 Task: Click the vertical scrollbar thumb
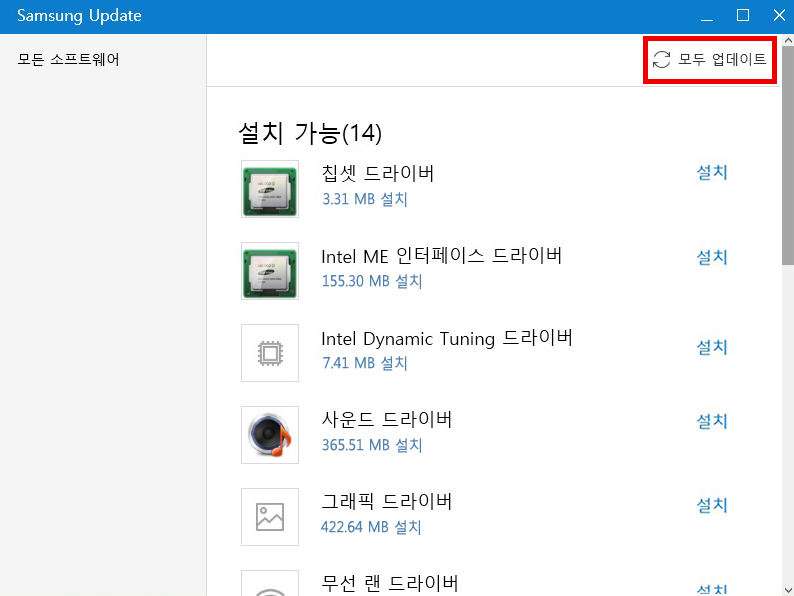coord(788,155)
